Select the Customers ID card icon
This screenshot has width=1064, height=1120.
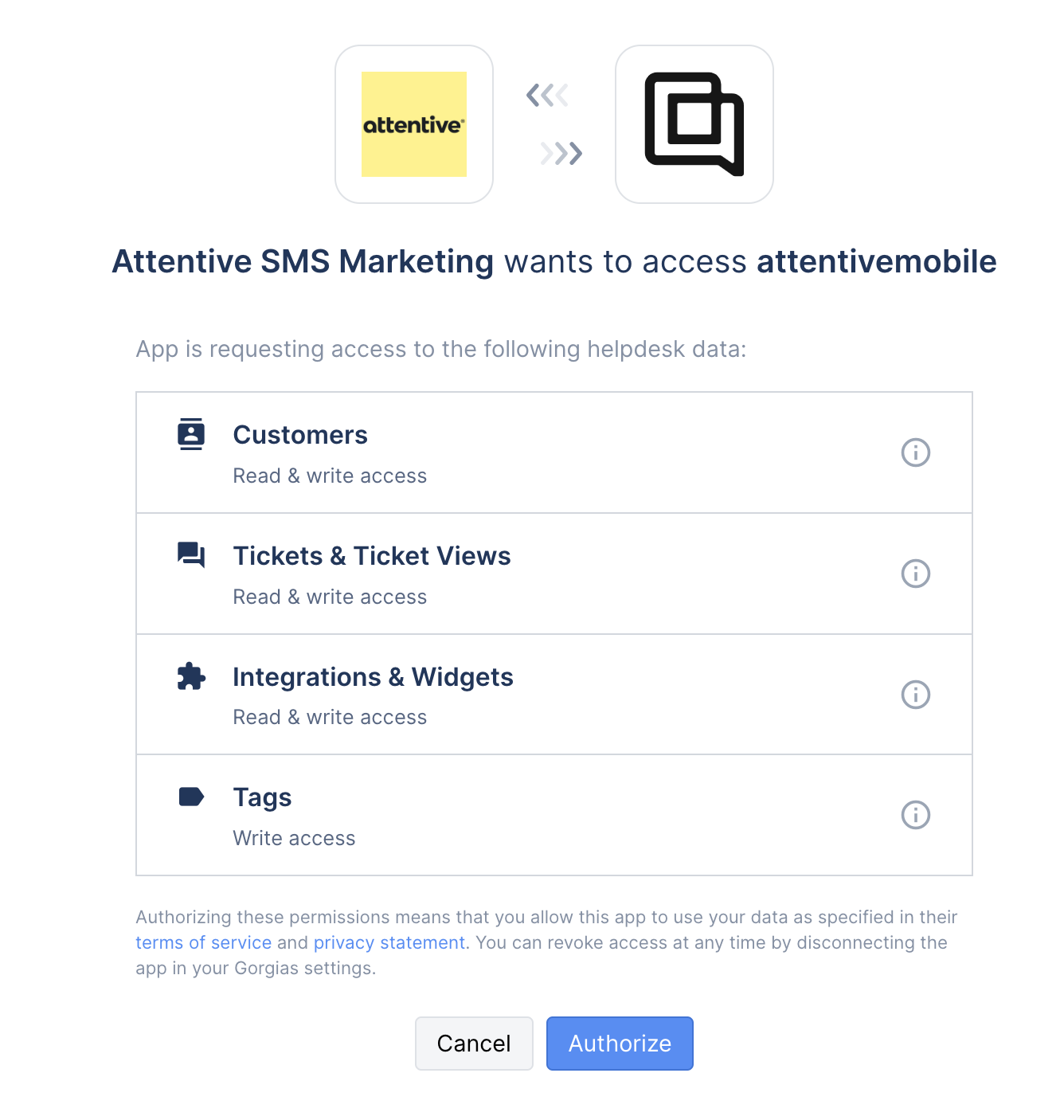190,434
